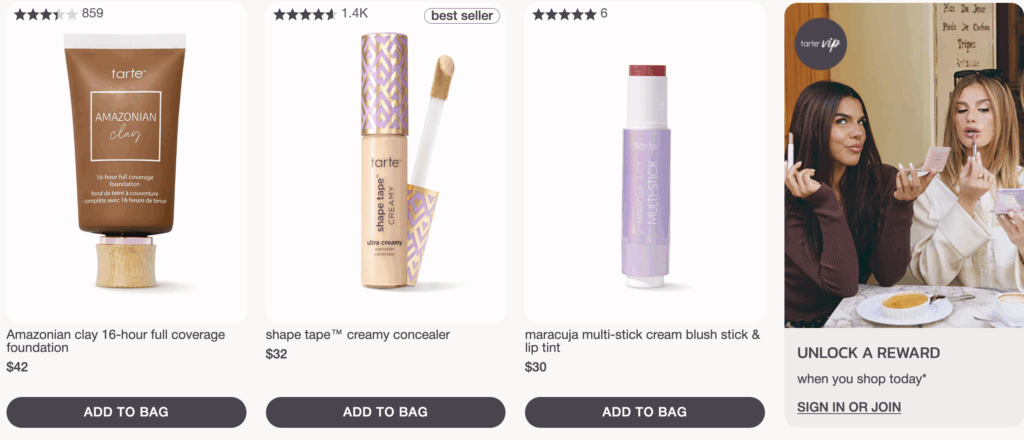The width and height of the screenshot is (1024, 440).
Task: Click the maracuja multi-stick five-star rating
Action: (564, 15)
